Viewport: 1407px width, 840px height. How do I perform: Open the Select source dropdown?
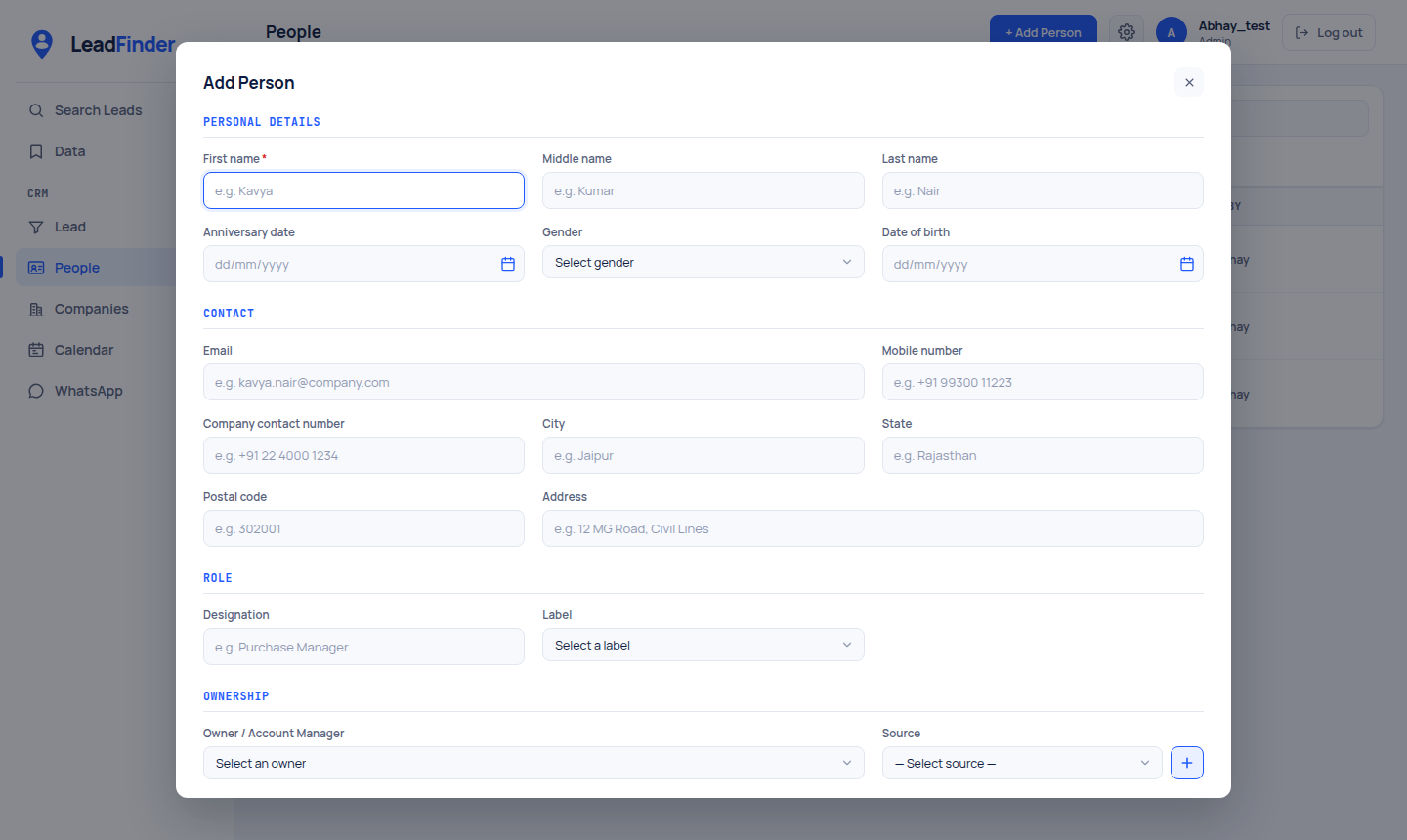coord(1022,763)
